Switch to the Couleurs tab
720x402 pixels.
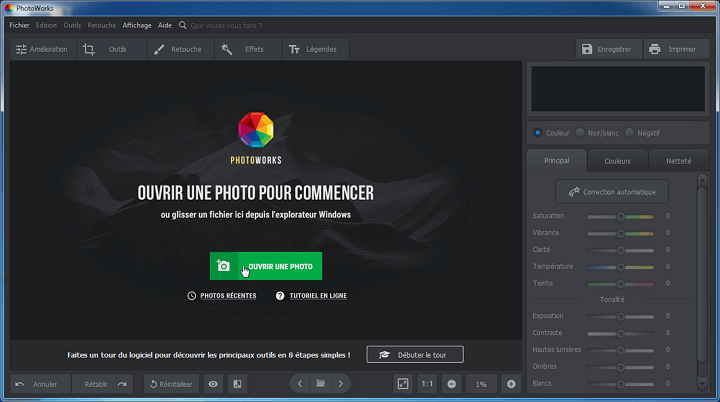click(618, 161)
